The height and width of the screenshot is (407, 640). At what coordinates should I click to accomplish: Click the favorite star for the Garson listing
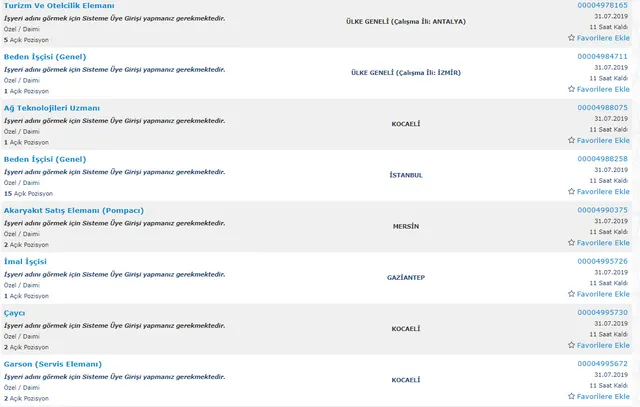click(x=572, y=397)
